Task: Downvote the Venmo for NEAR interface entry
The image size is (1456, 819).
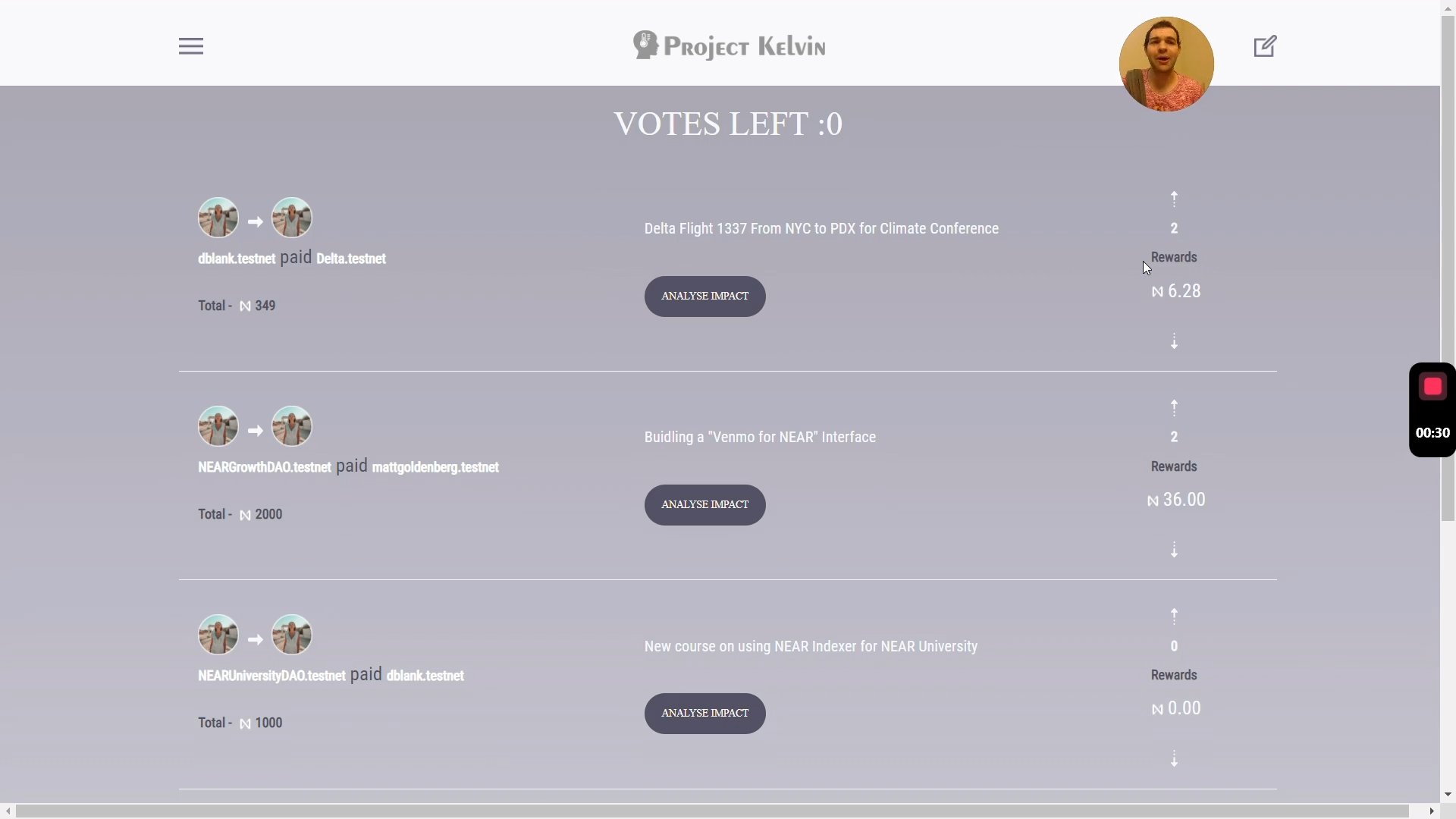Action: [1174, 550]
